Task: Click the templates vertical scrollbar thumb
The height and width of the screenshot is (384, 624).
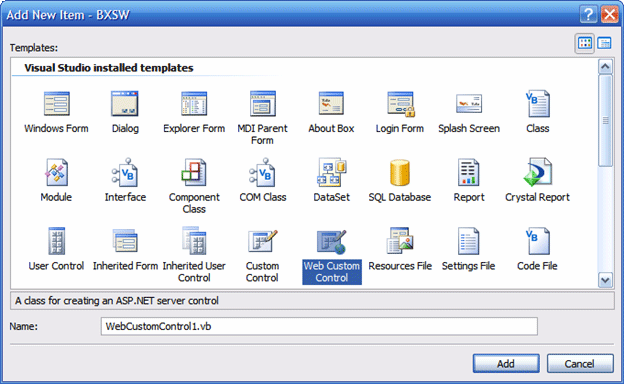Action: (x=605, y=121)
